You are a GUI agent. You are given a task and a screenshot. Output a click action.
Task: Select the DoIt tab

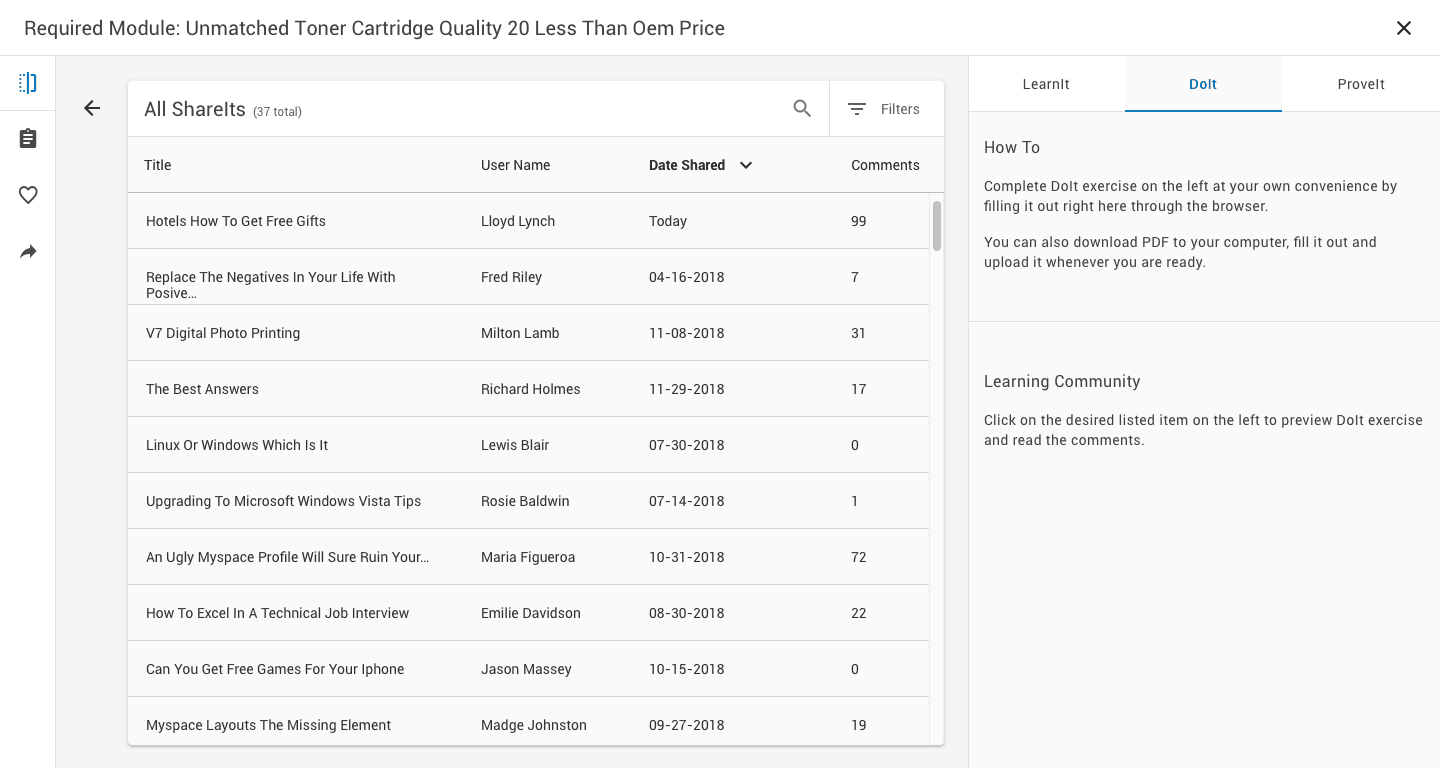pos(1203,84)
